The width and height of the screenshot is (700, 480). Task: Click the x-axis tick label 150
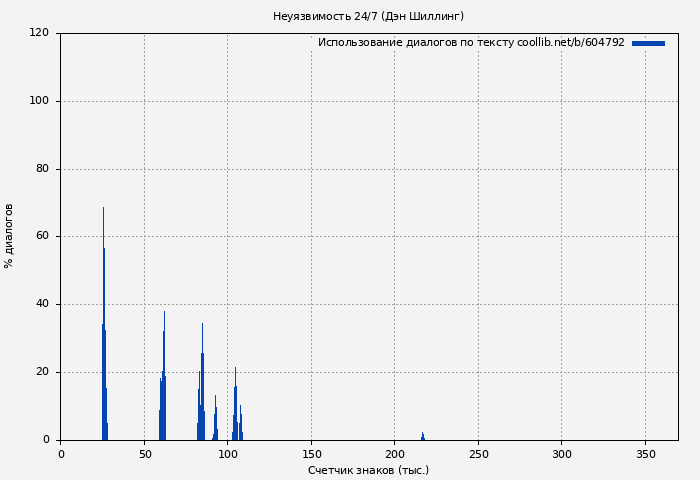click(x=311, y=454)
